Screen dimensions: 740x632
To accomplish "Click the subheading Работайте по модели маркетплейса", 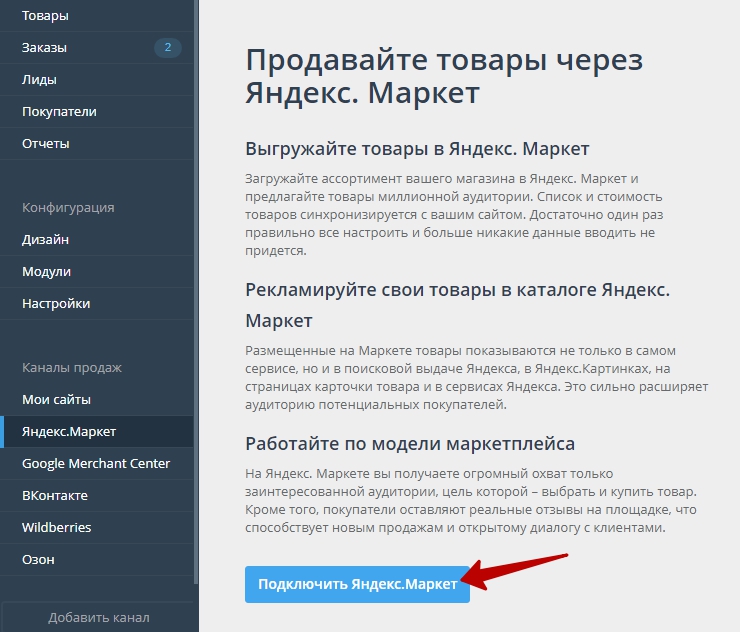I will pyautogui.click(x=410, y=444).
